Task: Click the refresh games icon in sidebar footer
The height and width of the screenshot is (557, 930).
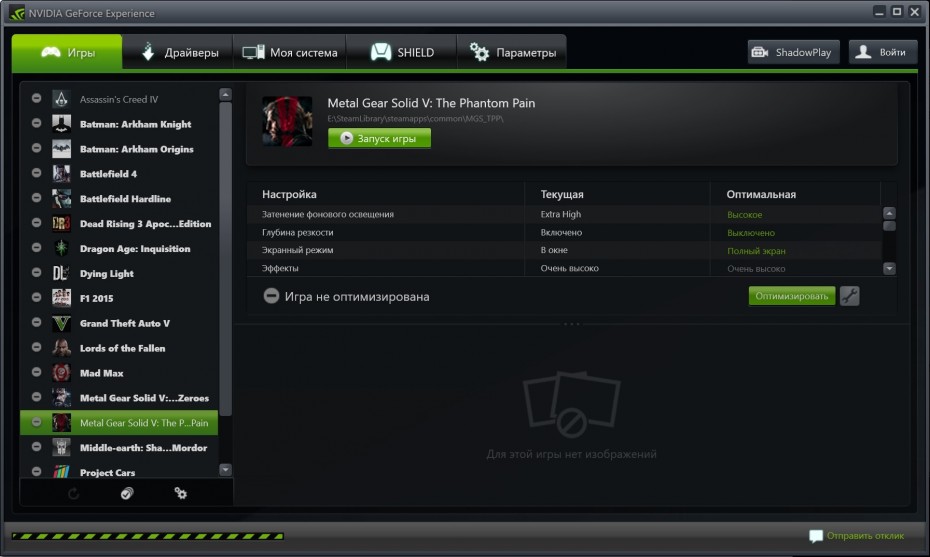Action: (x=74, y=493)
